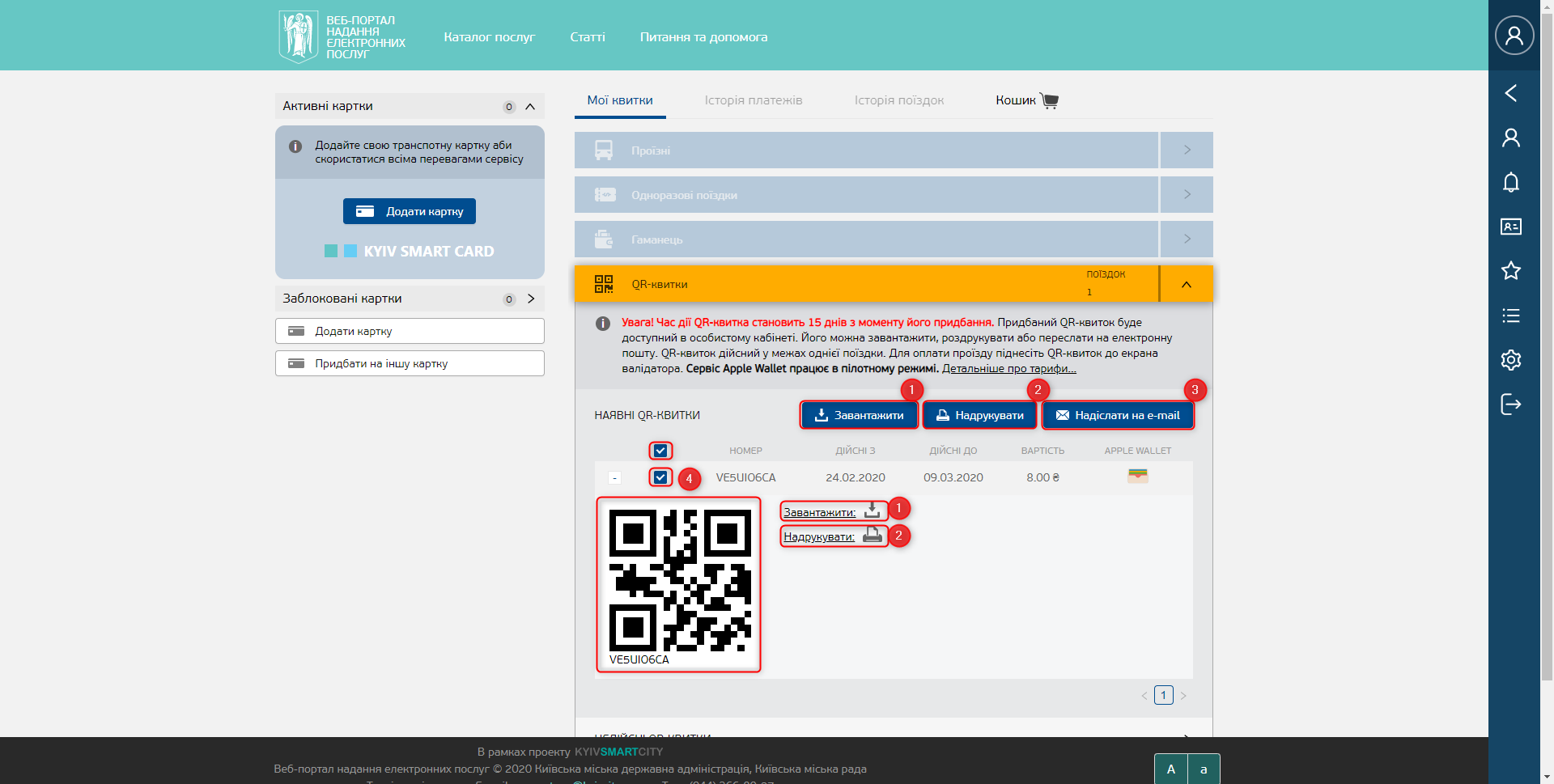Click the QR code image for VE5UIO6CA
Screen dimensions: 1554x784
[x=679, y=580]
